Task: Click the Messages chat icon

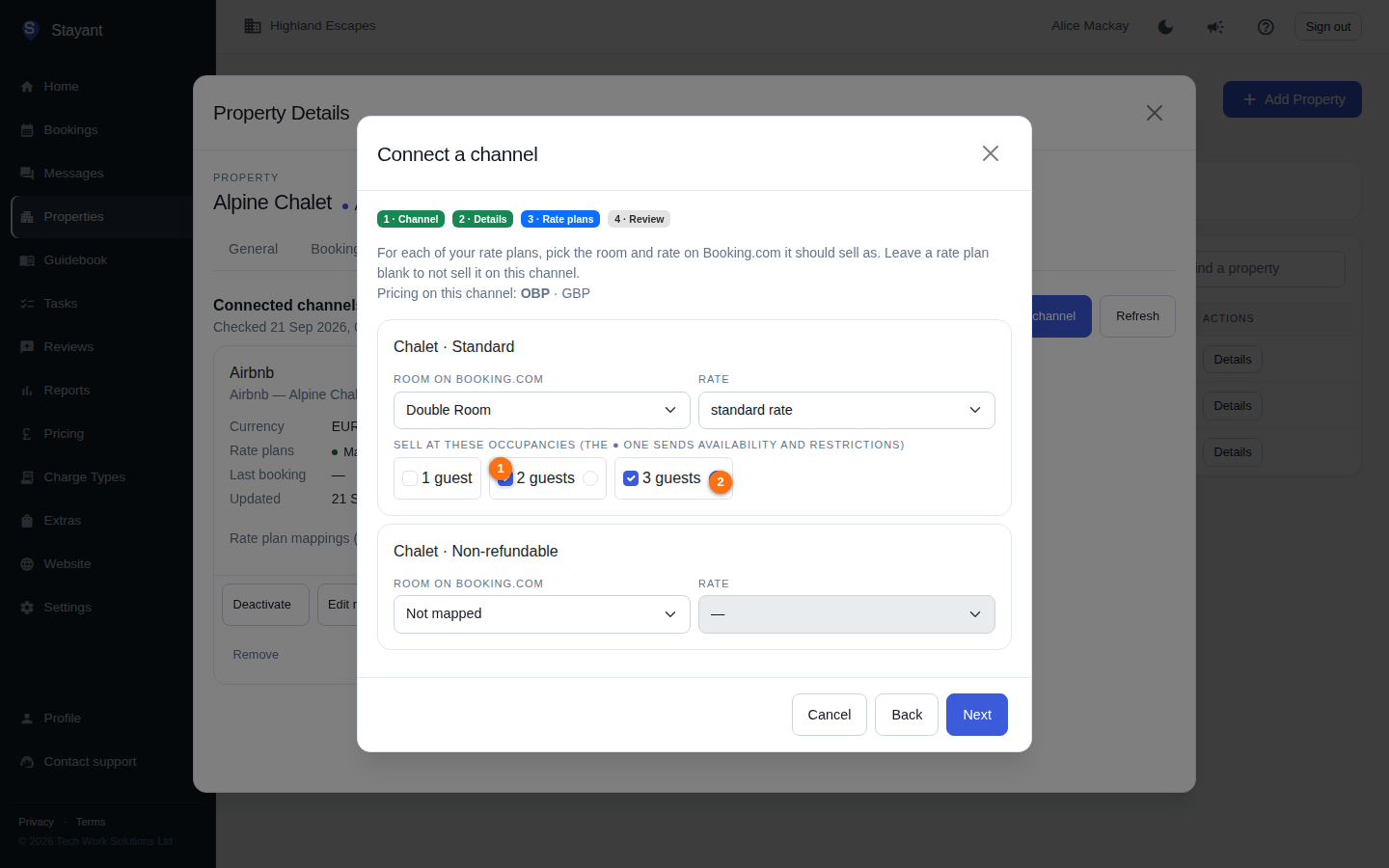Action: point(27,174)
